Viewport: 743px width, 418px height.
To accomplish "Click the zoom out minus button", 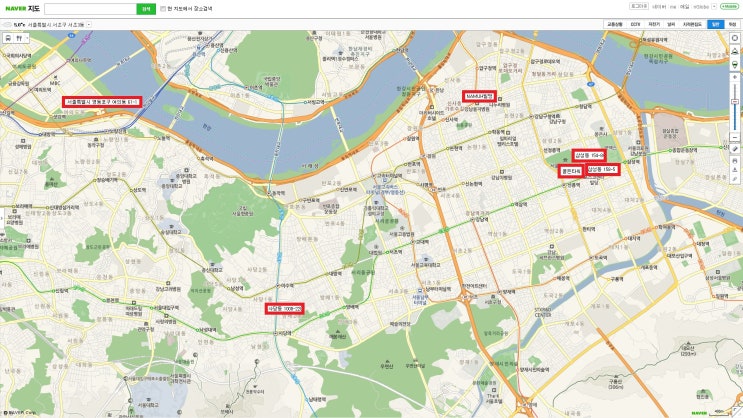I will [735, 137].
